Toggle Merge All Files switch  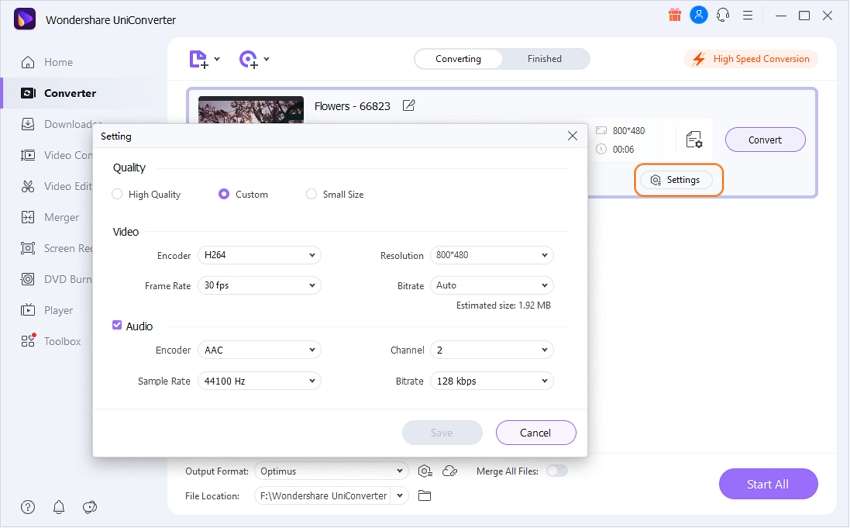point(557,471)
